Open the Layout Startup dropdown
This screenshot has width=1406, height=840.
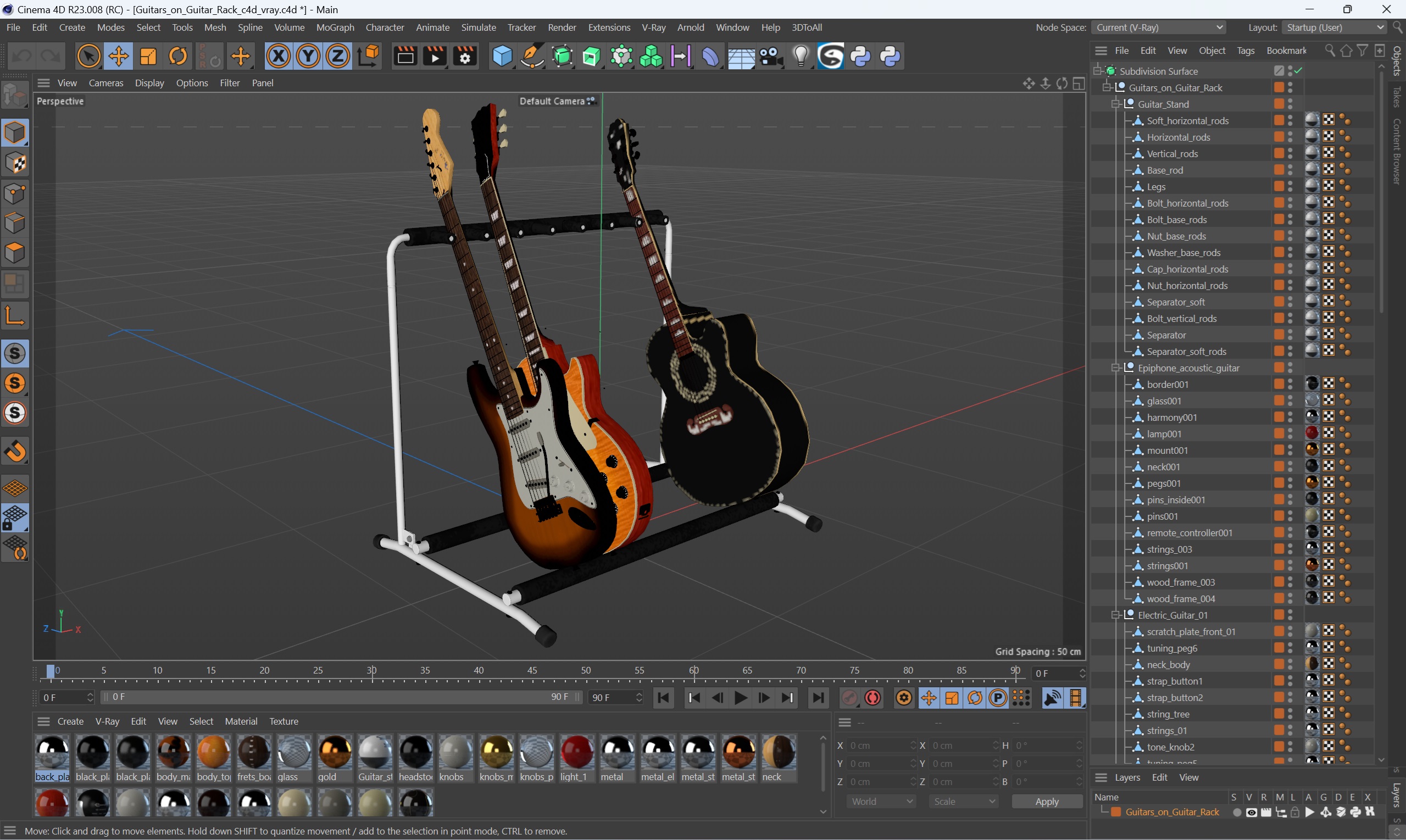pyautogui.click(x=1333, y=27)
